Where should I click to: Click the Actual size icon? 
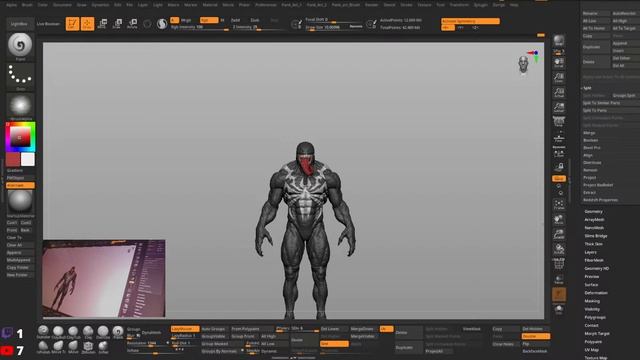point(559,93)
